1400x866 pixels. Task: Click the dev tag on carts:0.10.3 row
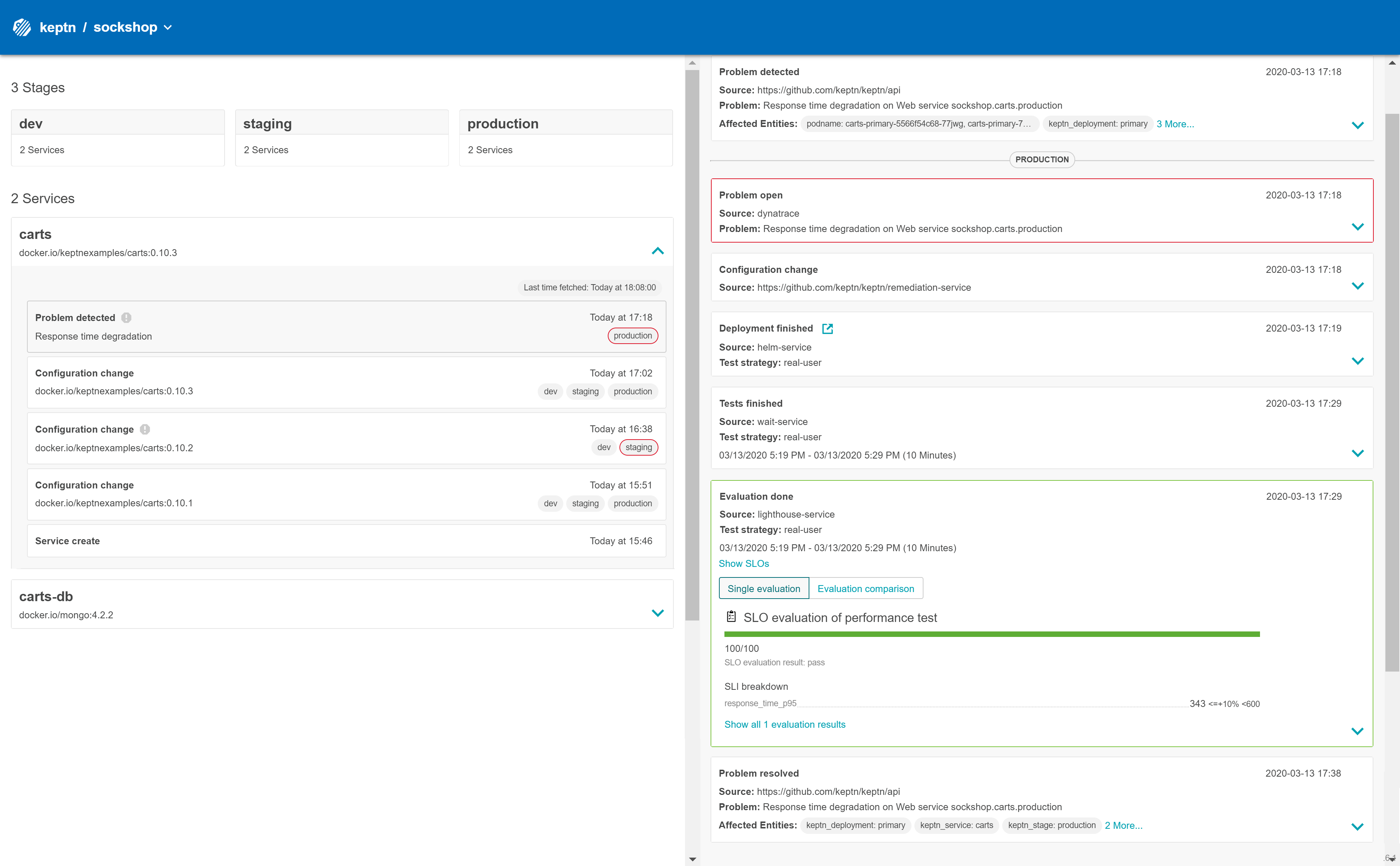[550, 391]
